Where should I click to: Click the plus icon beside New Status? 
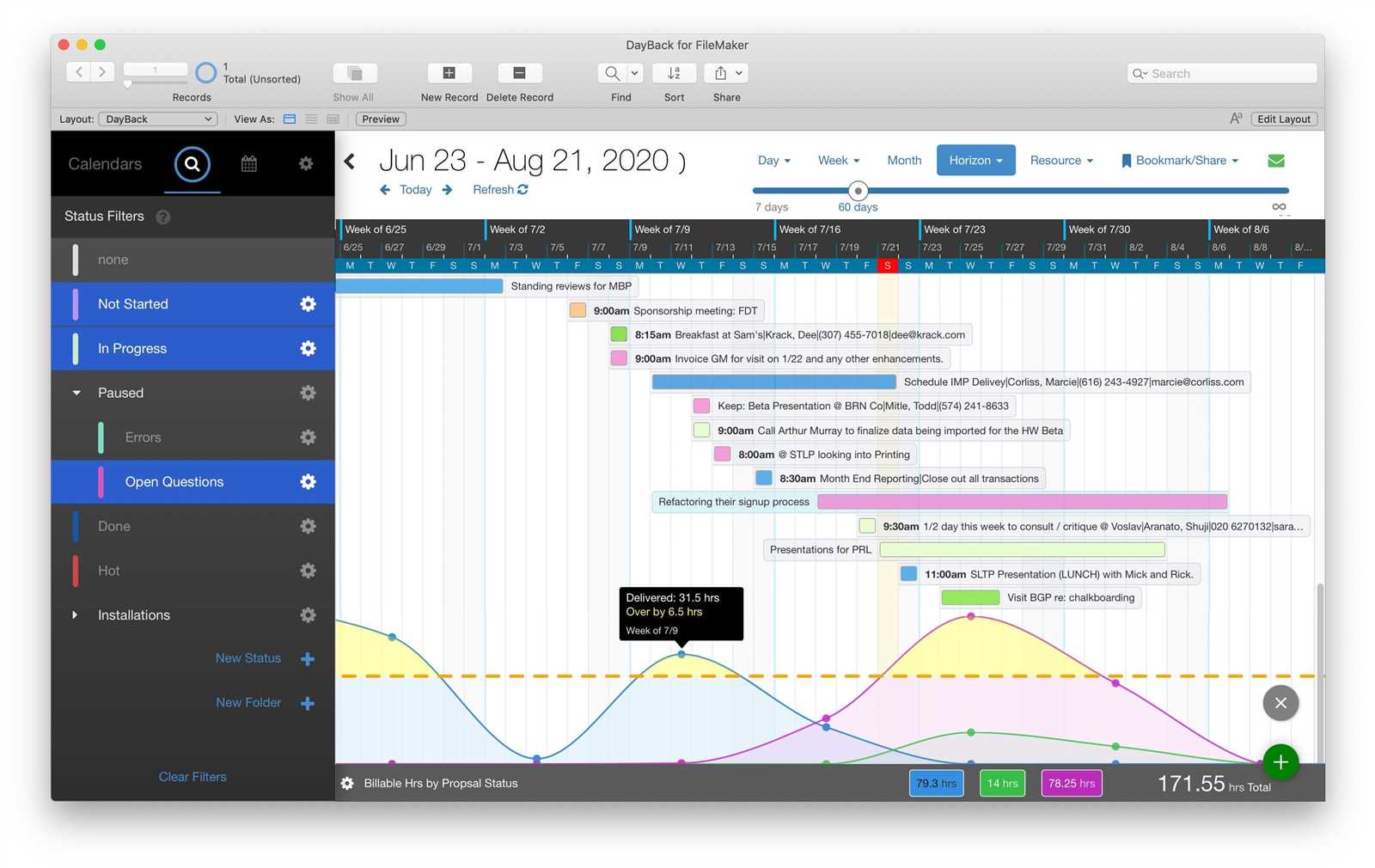[x=308, y=659]
